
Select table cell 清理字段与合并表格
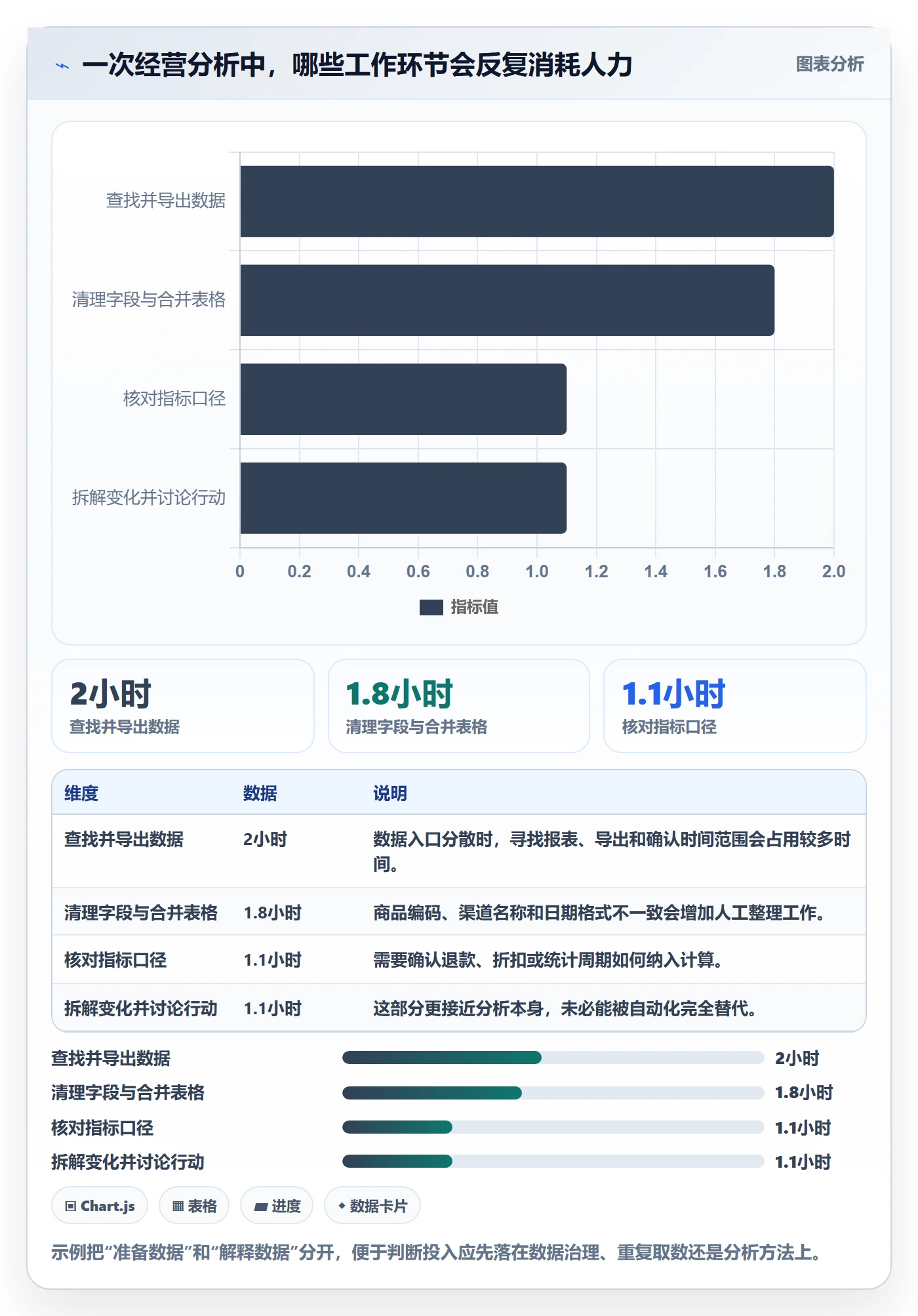[141, 913]
